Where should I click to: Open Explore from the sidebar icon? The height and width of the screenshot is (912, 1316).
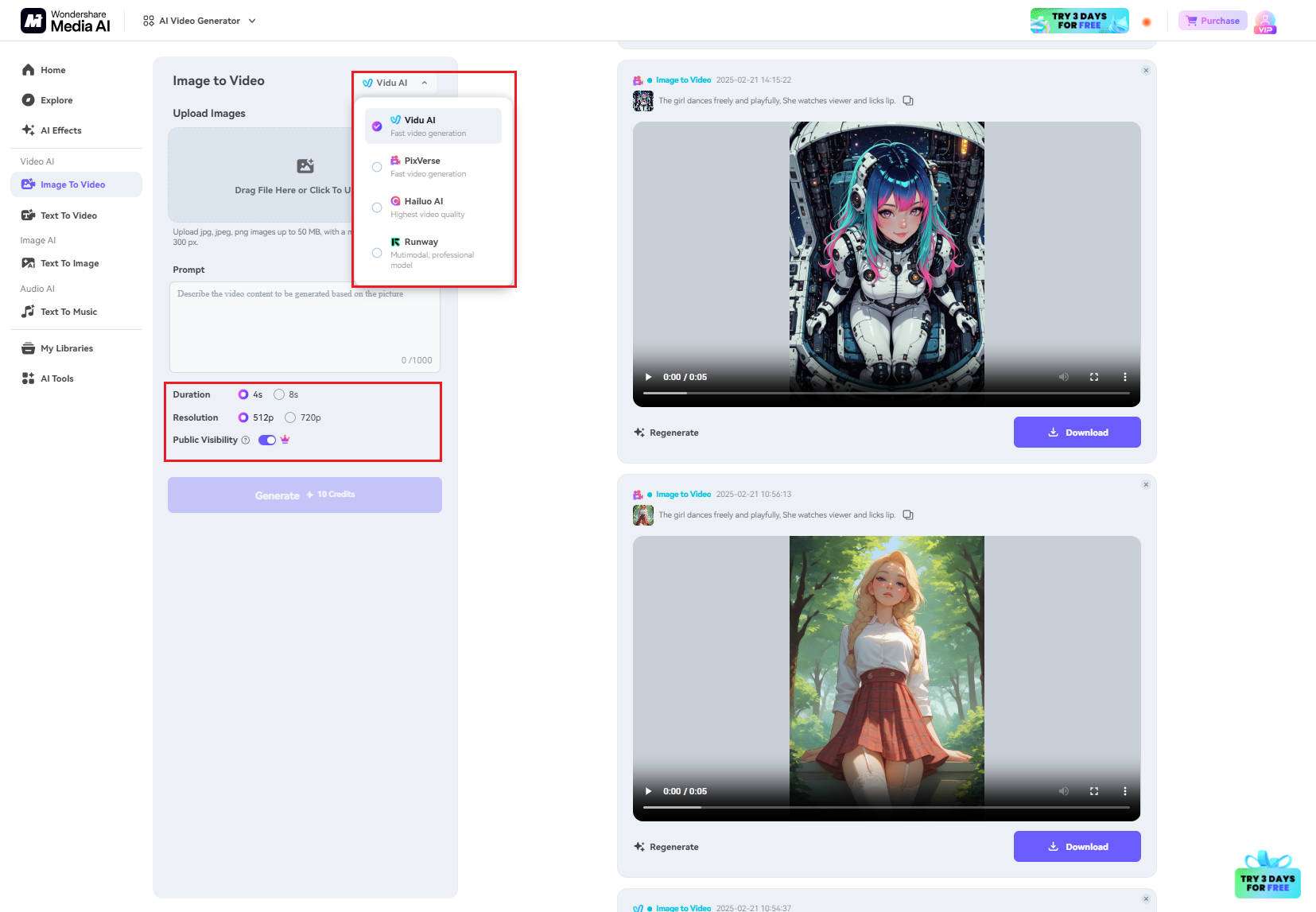(28, 100)
